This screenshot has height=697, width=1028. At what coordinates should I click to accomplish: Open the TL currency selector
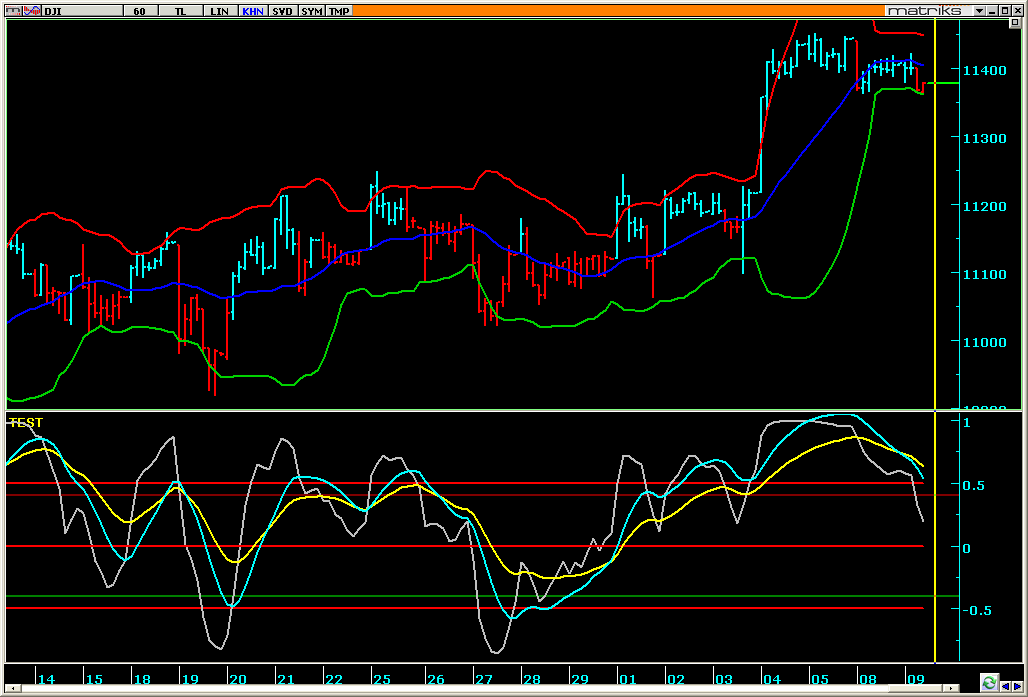[x=180, y=10]
